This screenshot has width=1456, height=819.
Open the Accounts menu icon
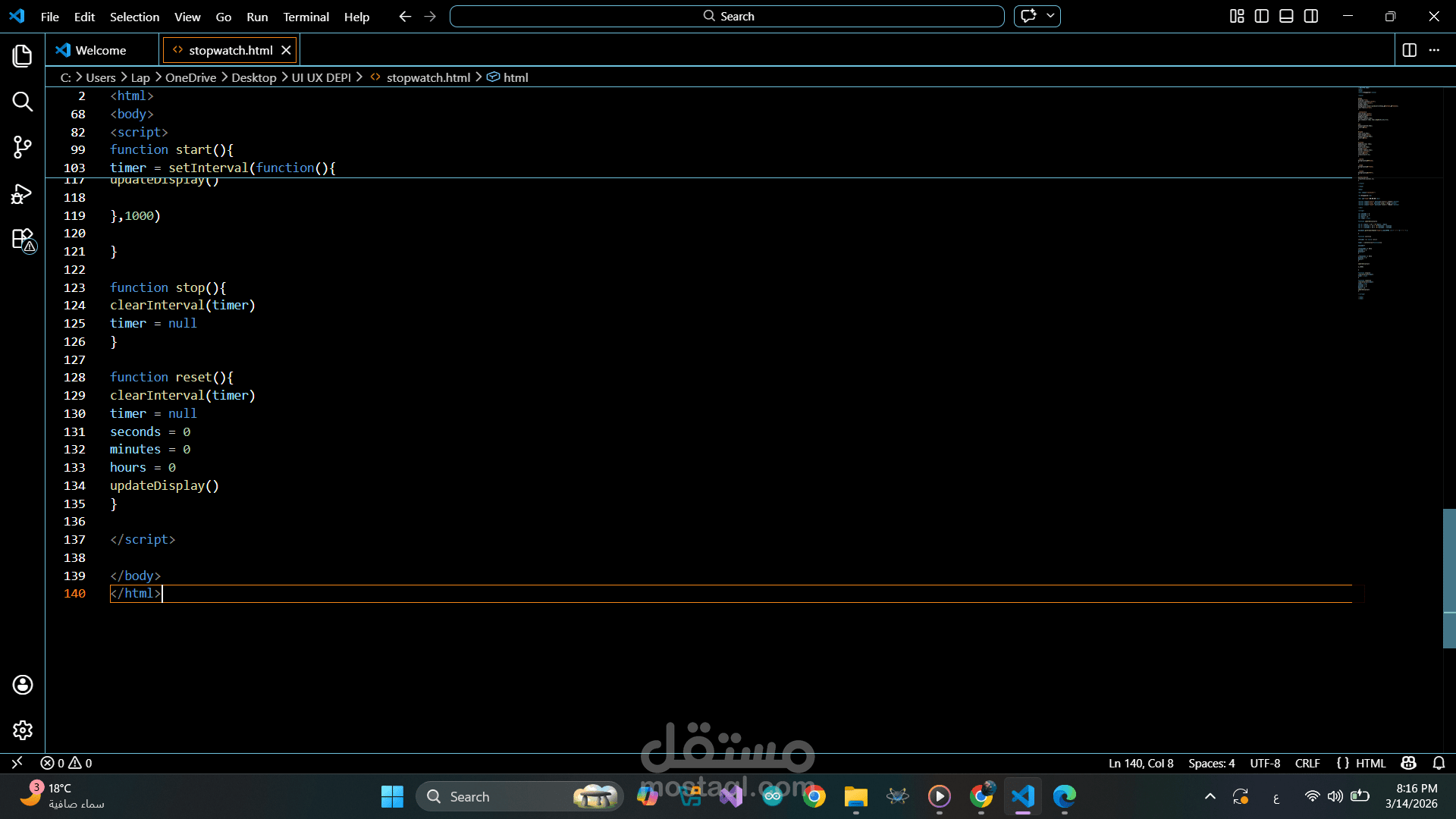(x=22, y=685)
